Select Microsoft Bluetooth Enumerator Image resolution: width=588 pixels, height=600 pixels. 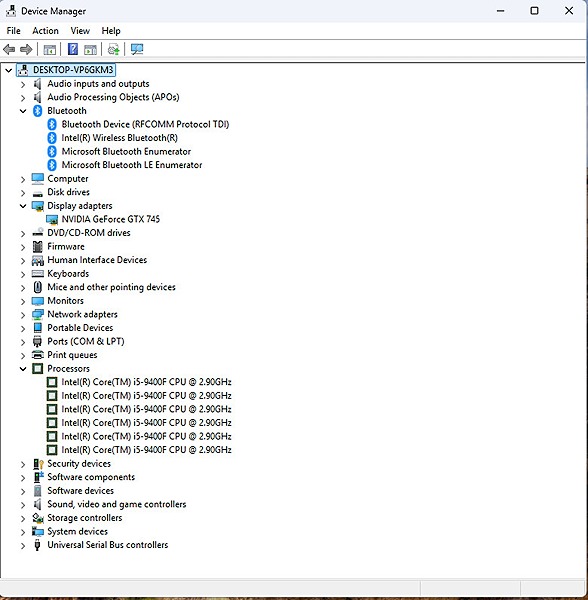pyautogui.click(x=126, y=152)
